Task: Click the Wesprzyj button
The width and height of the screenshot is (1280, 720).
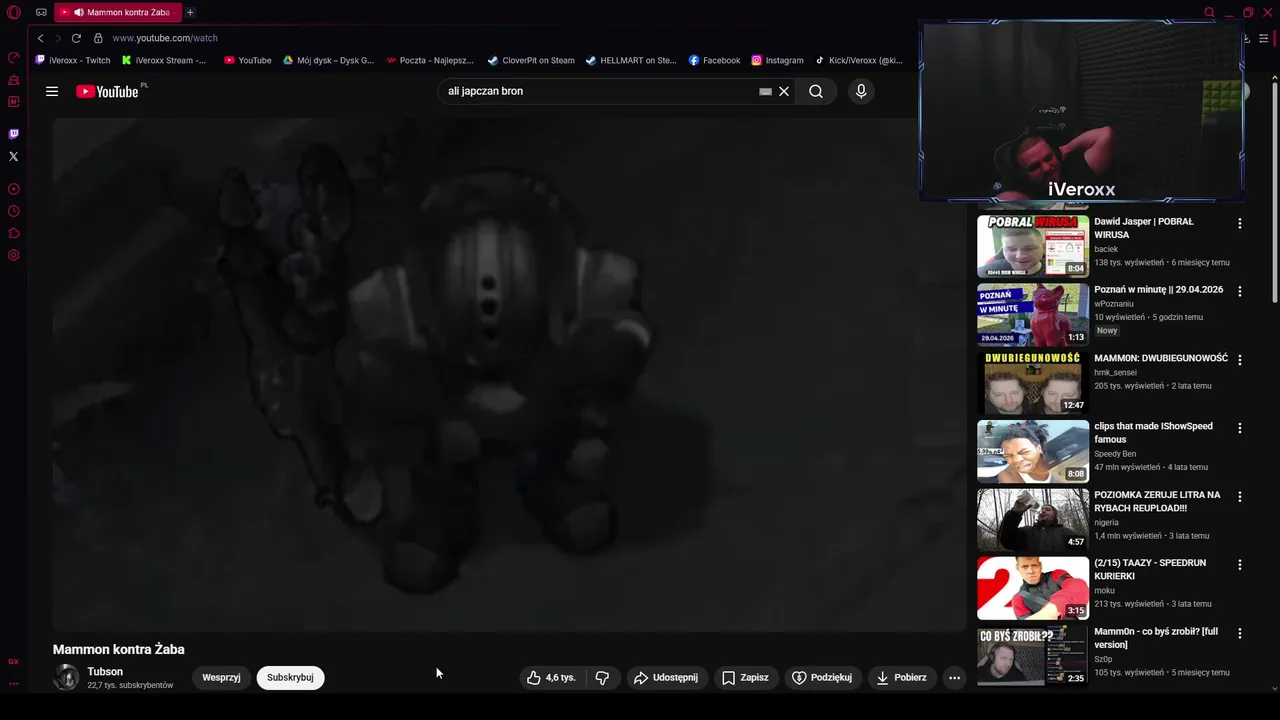Action: click(221, 677)
